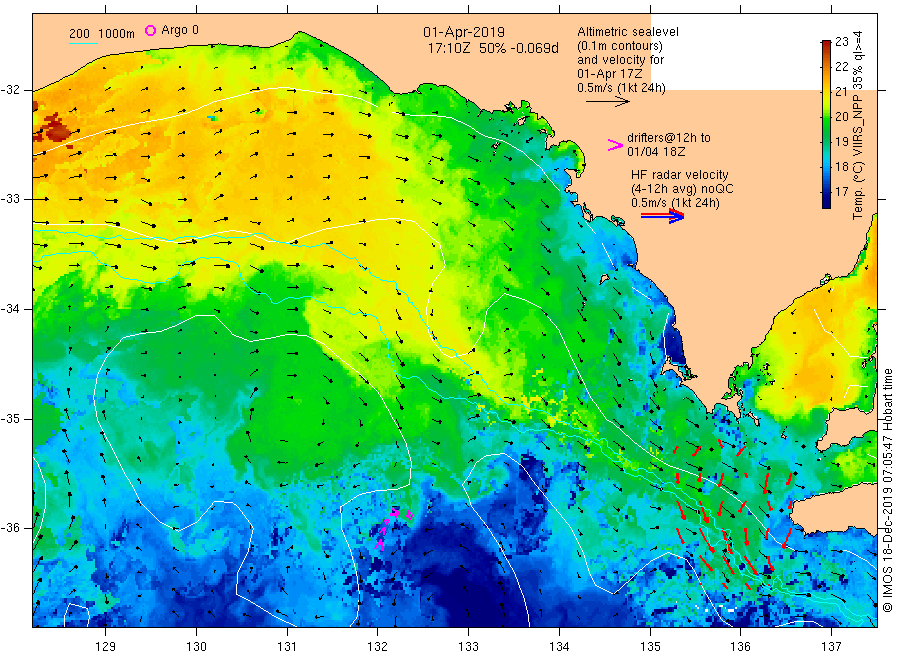Click the latitude label -34

[11, 309]
